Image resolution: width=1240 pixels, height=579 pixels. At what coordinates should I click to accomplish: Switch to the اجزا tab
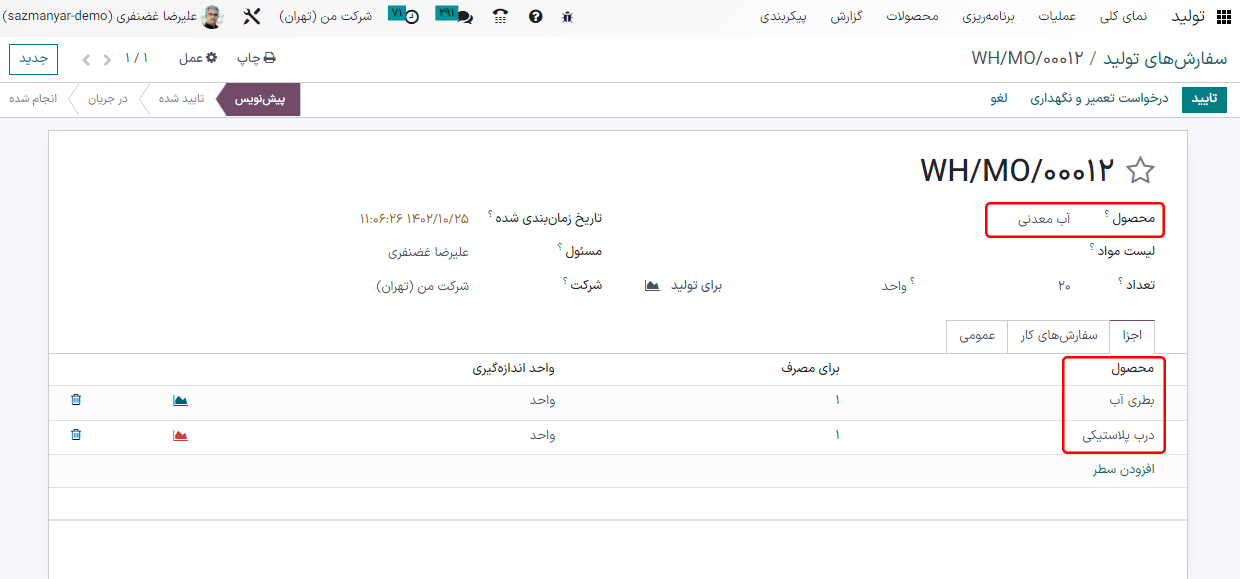point(1132,336)
